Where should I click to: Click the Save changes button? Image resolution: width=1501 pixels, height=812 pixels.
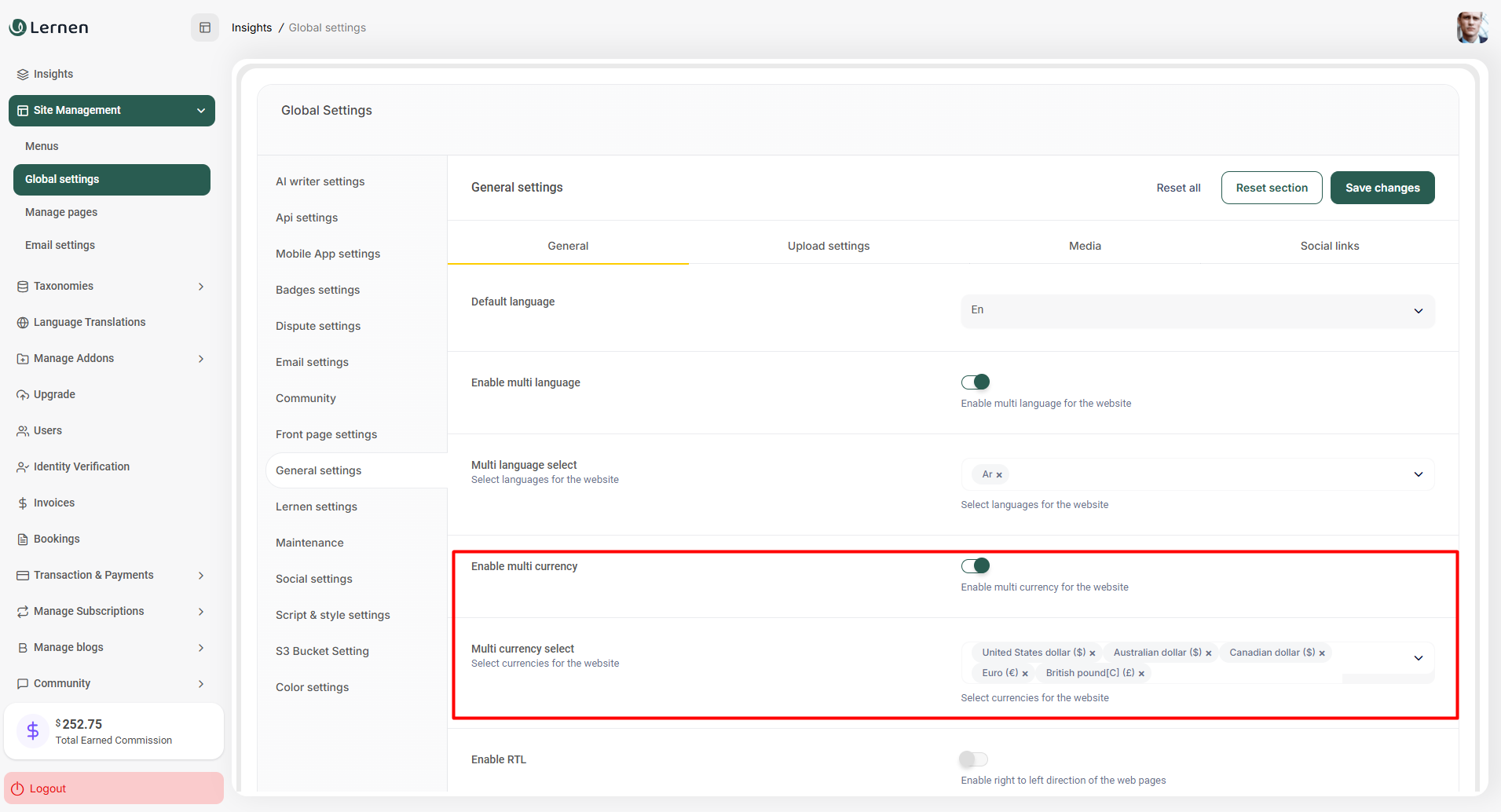1382,188
